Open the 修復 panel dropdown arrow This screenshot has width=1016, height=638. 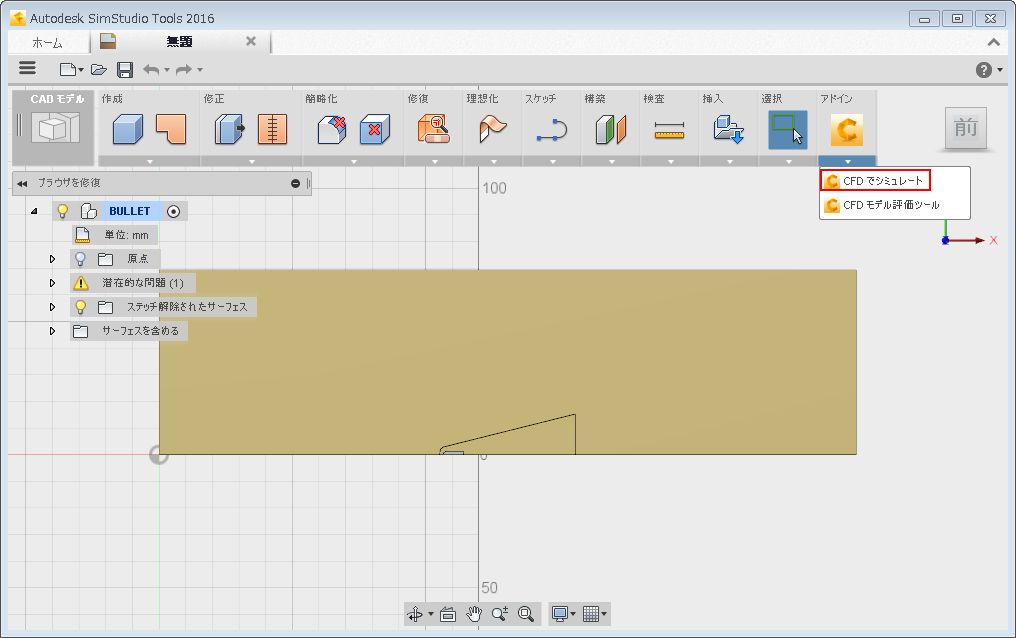click(x=434, y=161)
